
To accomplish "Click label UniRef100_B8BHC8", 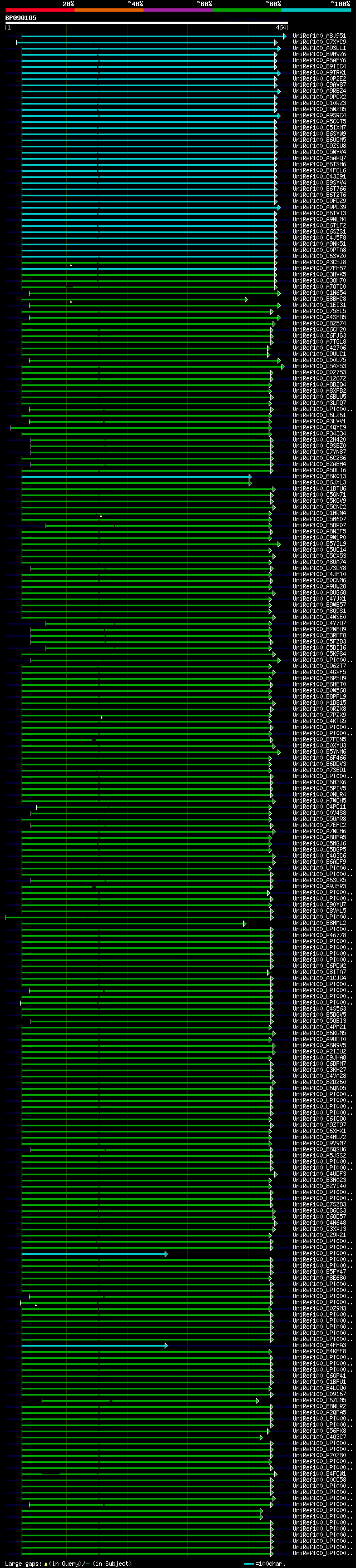I will [x=319, y=299].
